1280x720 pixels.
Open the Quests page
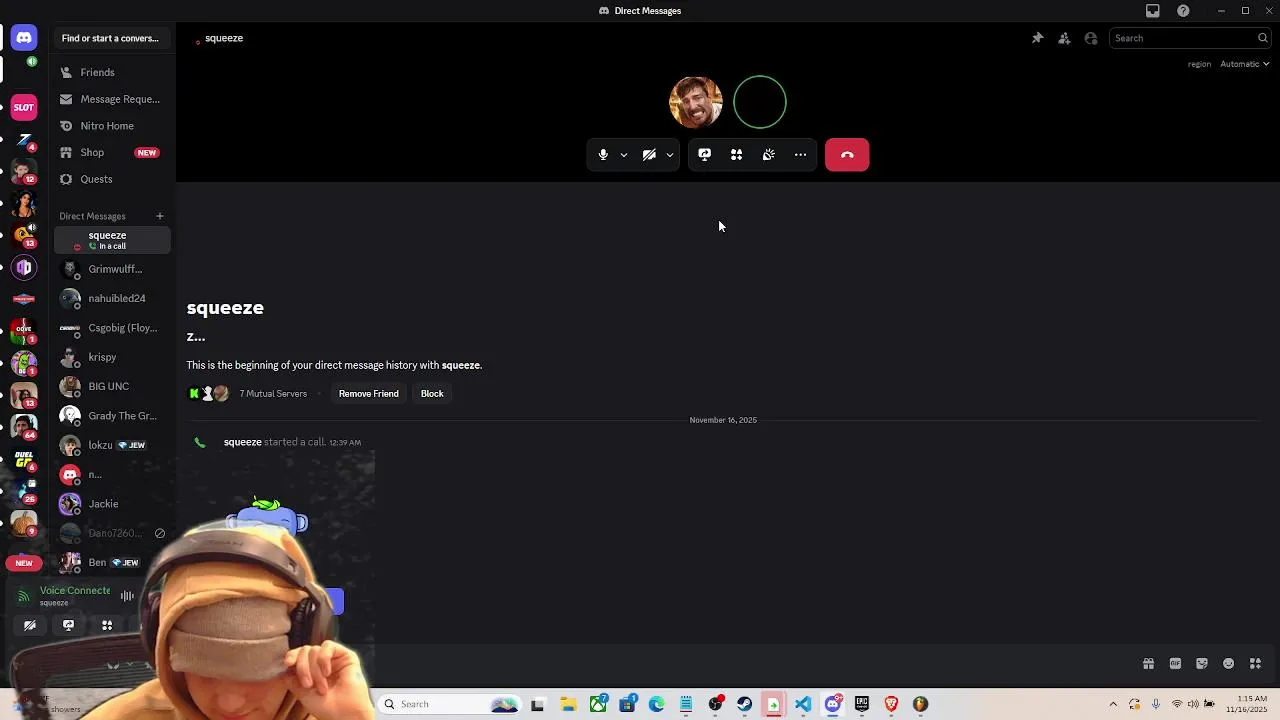click(112, 179)
